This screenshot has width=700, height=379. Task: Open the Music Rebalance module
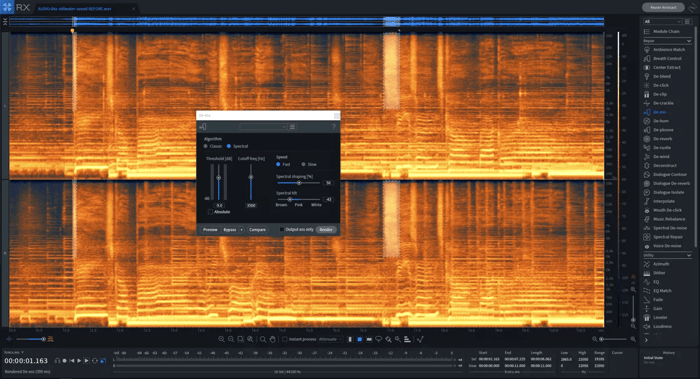click(664, 219)
